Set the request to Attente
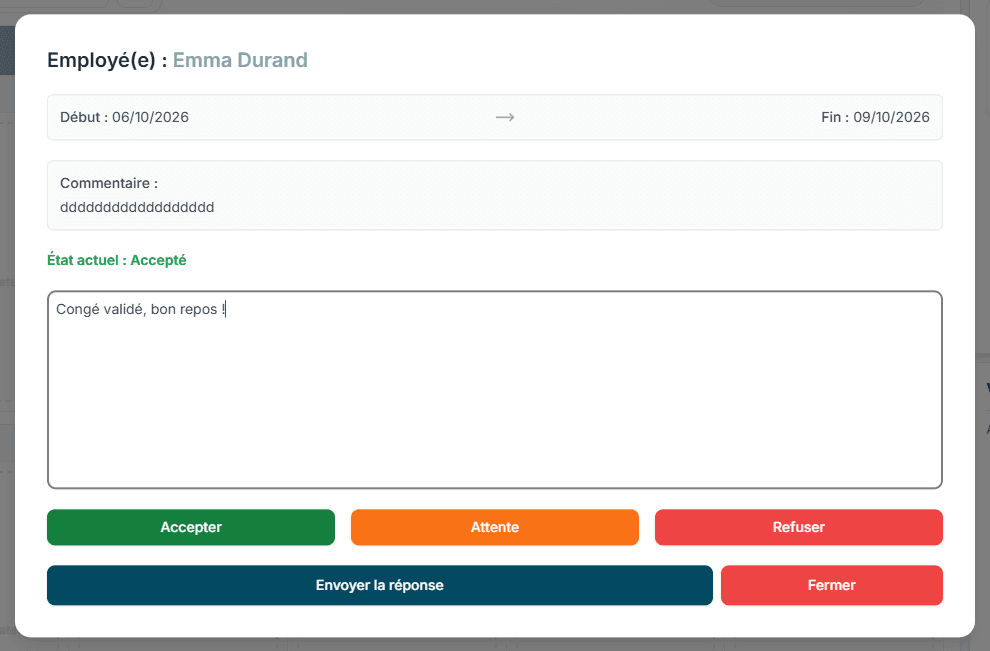Viewport: 990px width, 651px height. 494,527
